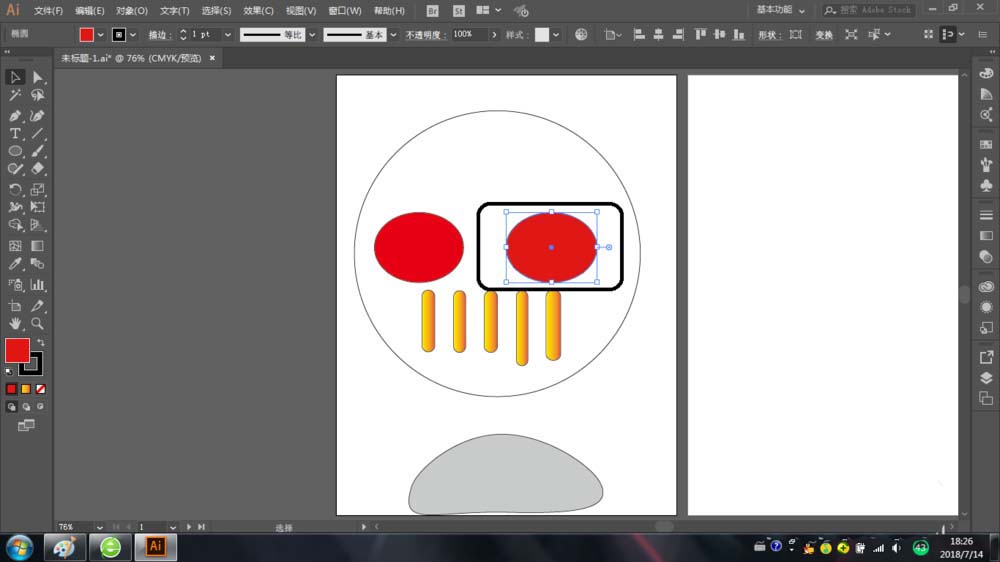
Task: Open the 文件(F) menu
Action: point(48,11)
